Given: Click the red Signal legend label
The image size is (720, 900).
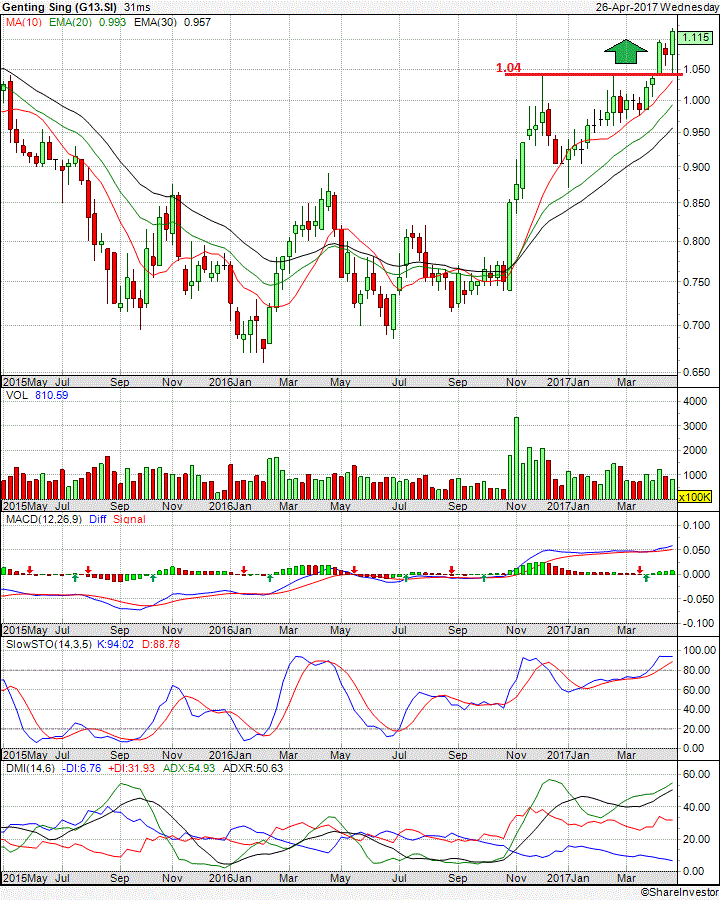Looking at the screenshot, I should pos(129,519).
